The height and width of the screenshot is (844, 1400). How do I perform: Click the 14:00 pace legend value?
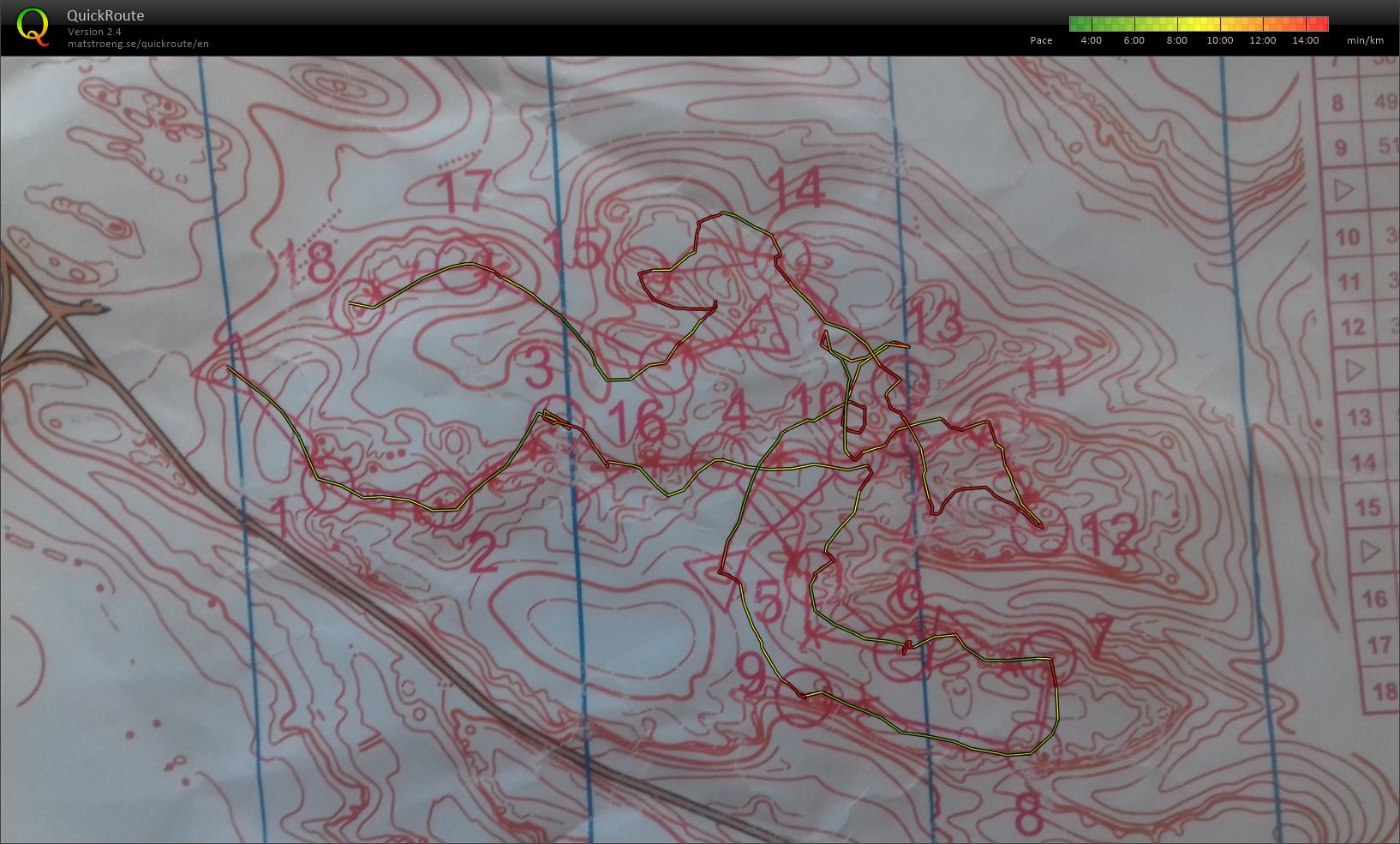1306,40
